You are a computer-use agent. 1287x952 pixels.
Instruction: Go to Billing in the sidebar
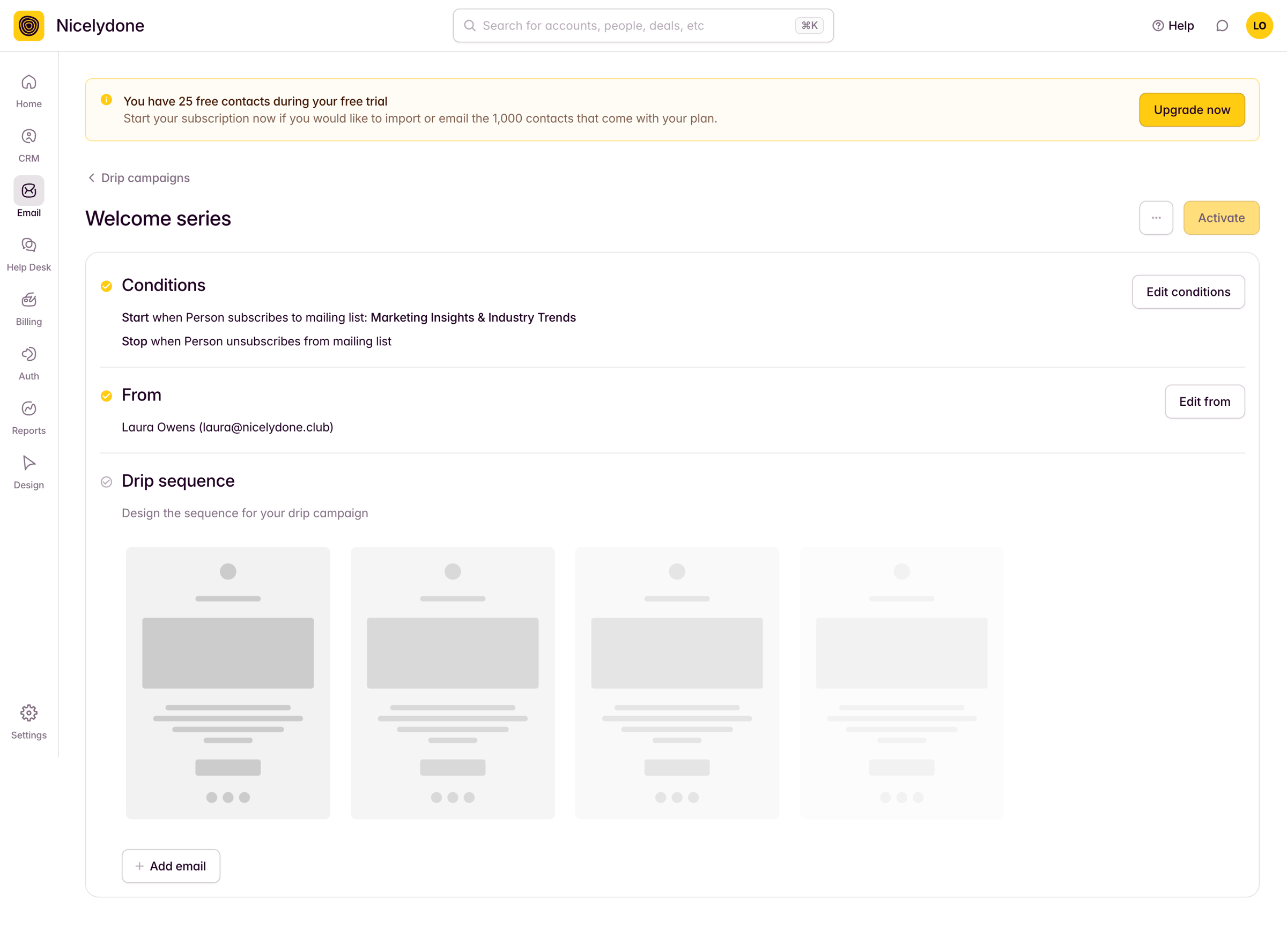click(29, 309)
